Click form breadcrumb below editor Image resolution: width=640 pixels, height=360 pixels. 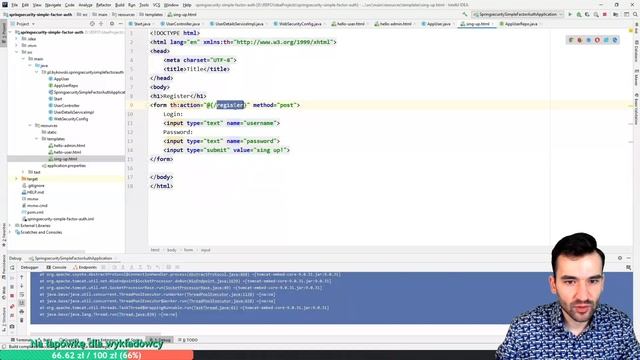(x=188, y=250)
